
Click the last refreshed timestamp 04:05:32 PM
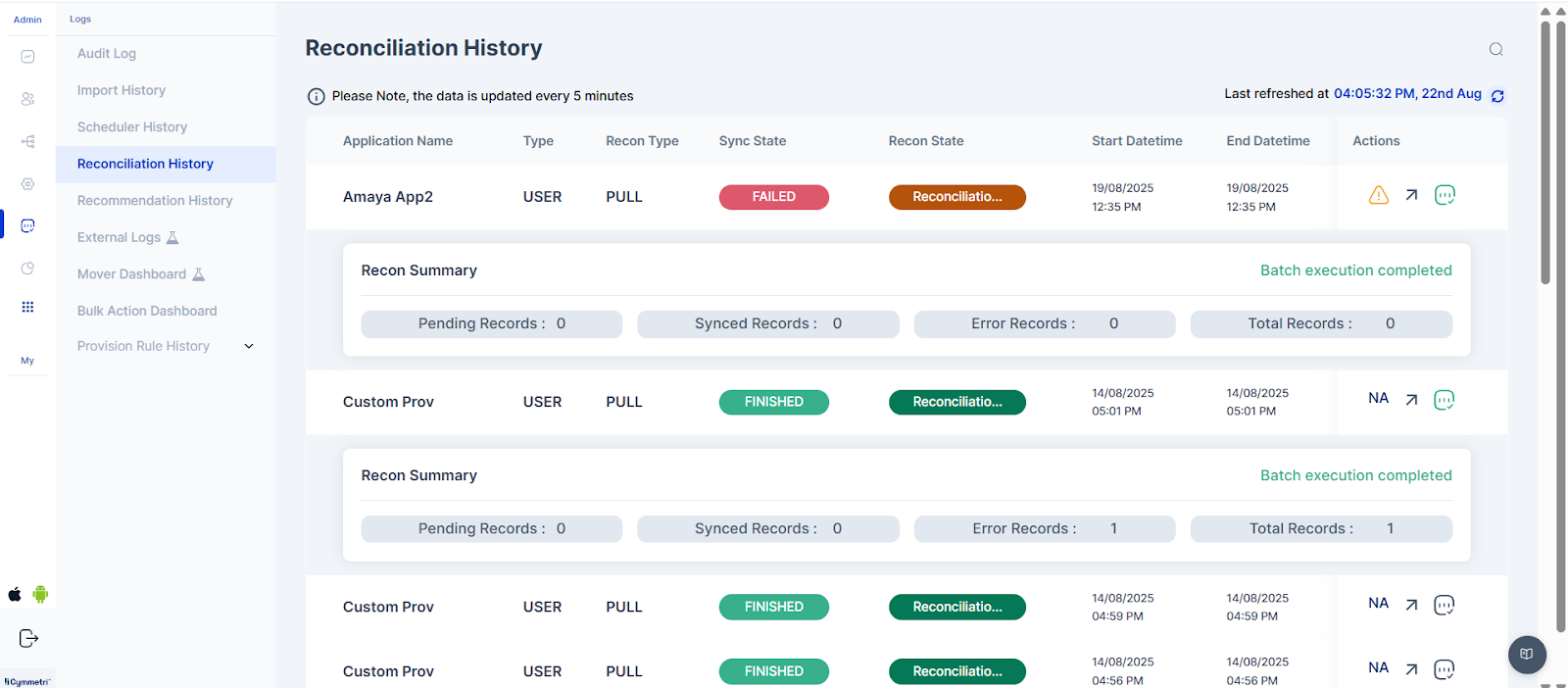pyautogui.click(x=1407, y=94)
